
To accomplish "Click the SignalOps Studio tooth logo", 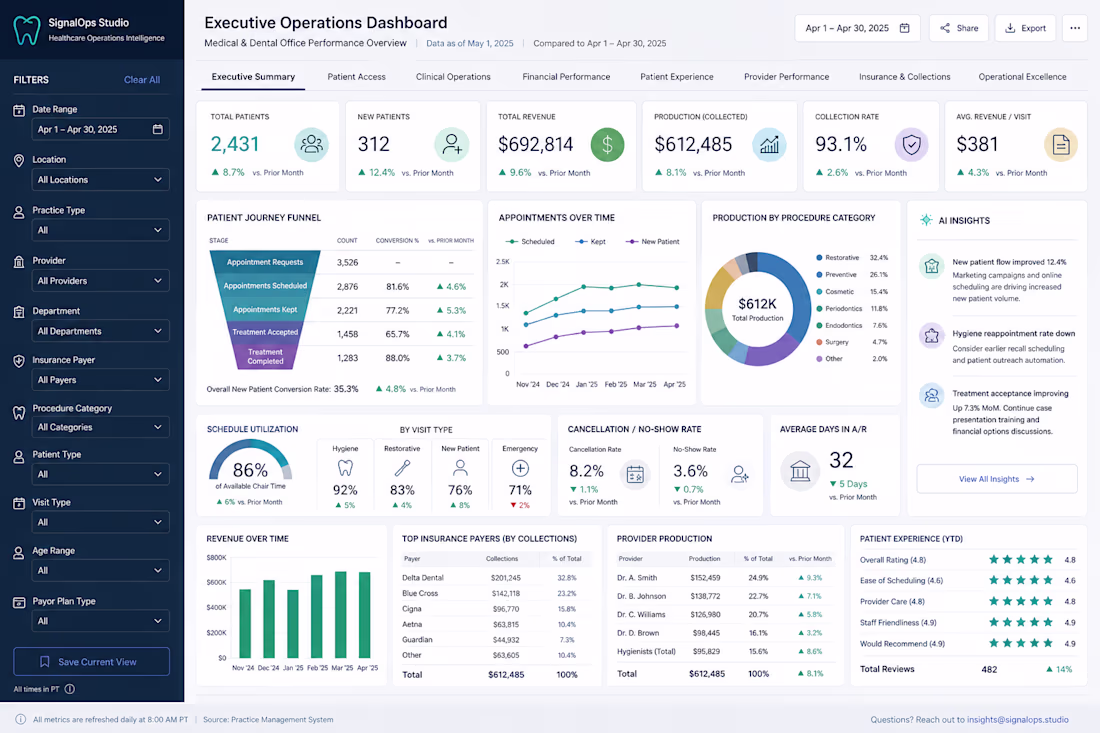I will coord(27,30).
